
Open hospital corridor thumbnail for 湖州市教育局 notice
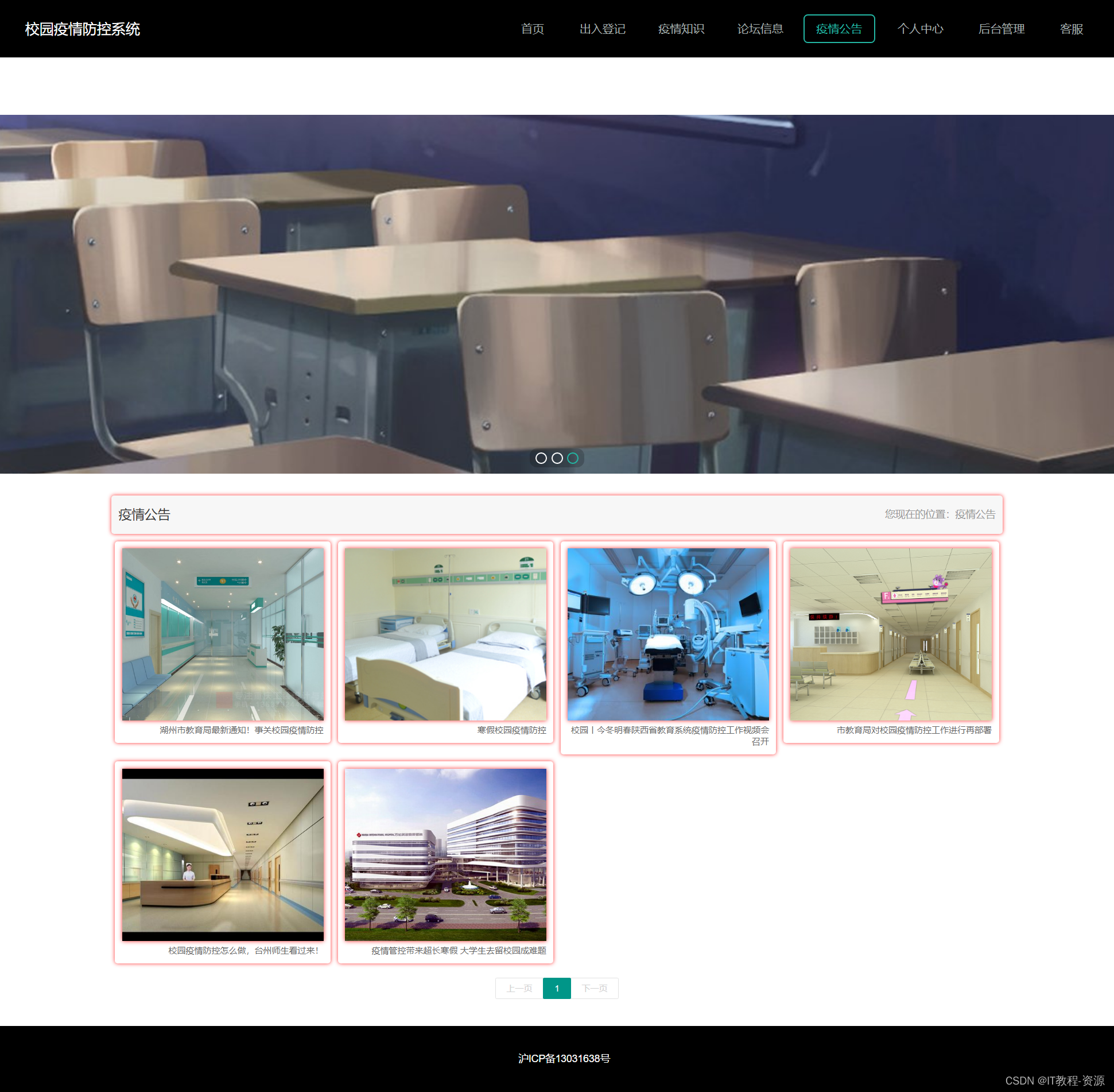(223, 634)
